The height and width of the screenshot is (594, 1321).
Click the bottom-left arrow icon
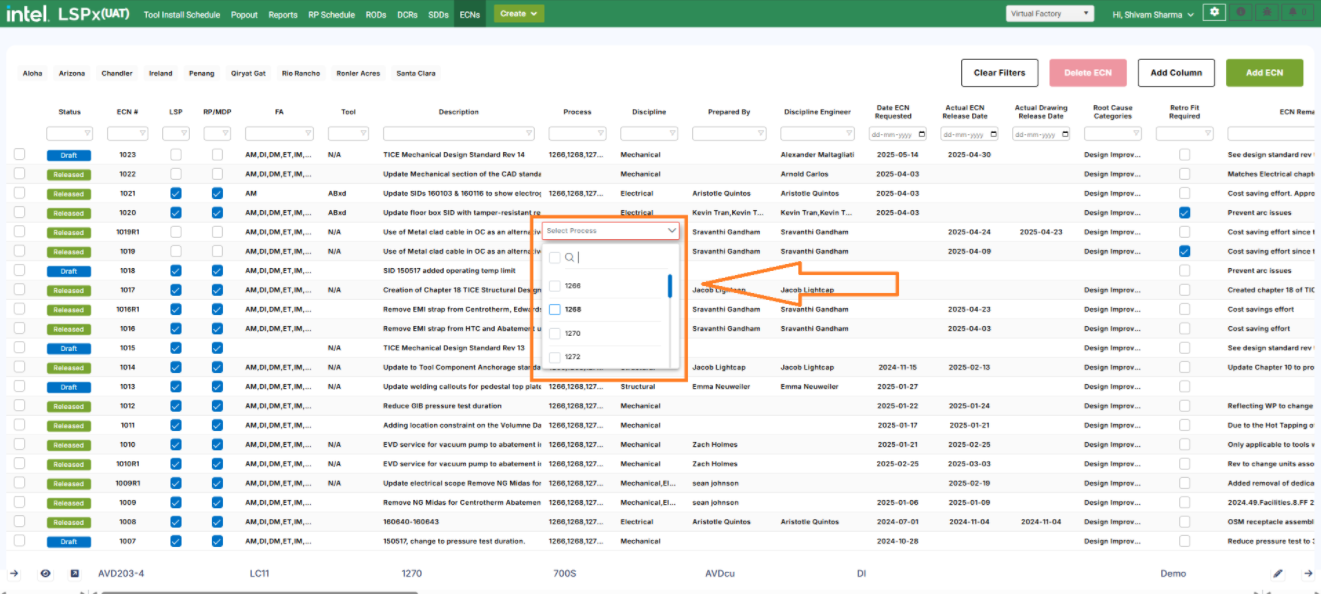(14, 573)
